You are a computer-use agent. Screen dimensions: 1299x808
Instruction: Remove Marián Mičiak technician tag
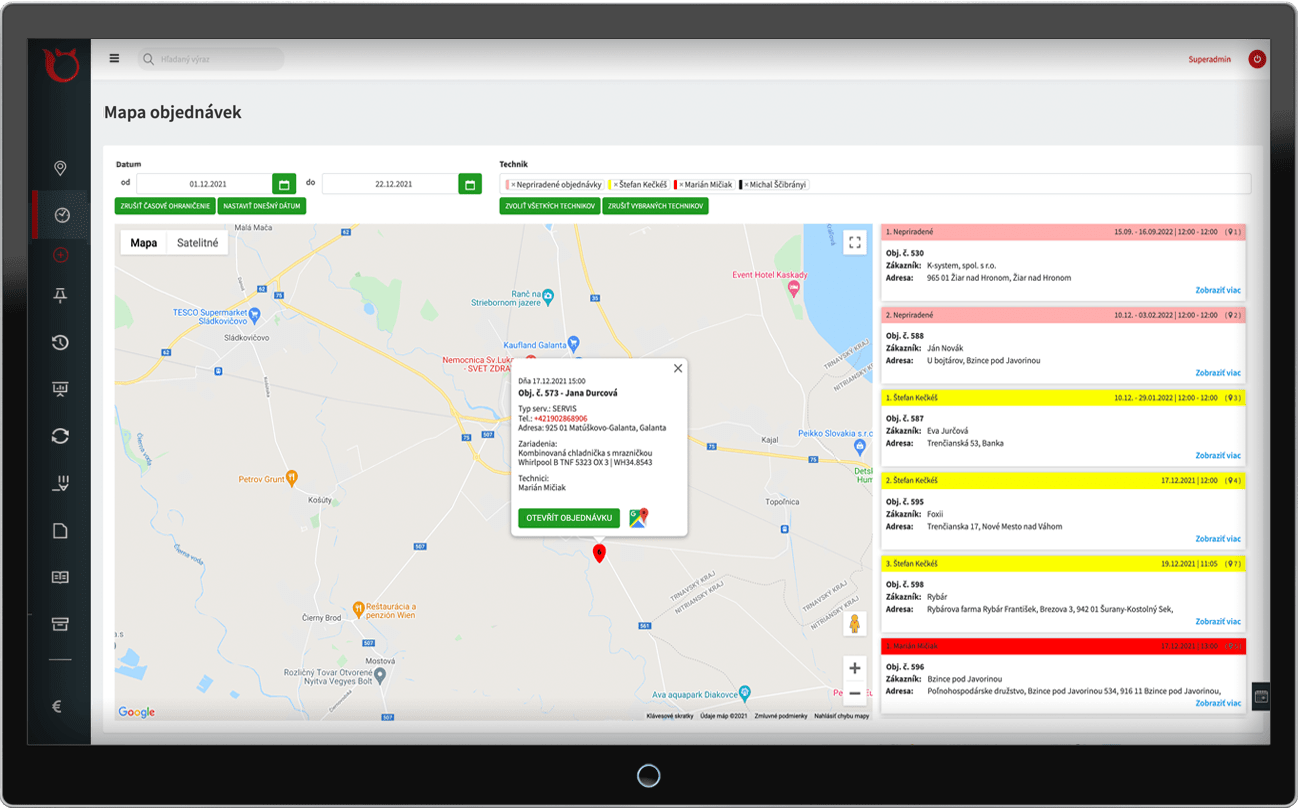click(x=682, y=185)
